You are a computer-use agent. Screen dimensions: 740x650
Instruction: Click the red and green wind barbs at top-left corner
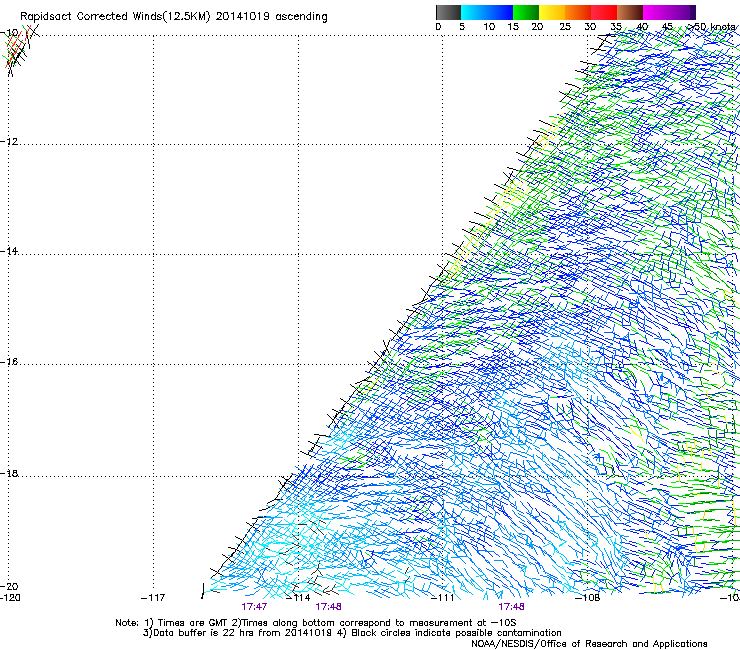[20, 50]
